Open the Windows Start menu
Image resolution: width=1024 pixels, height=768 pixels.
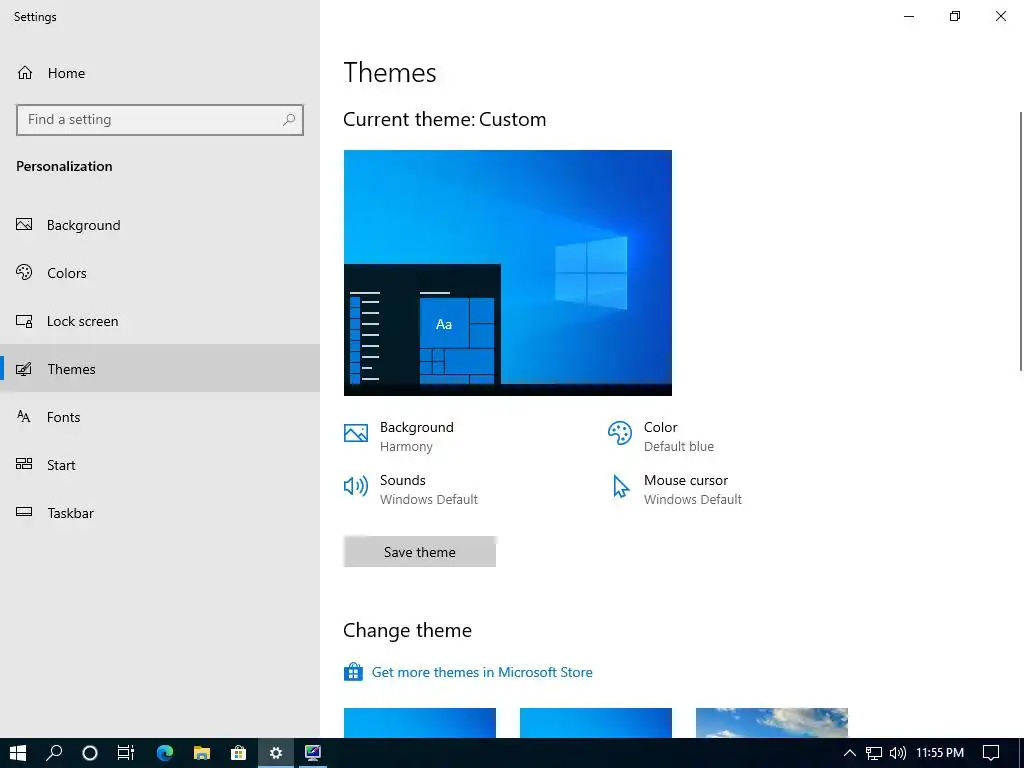point(18,753)
